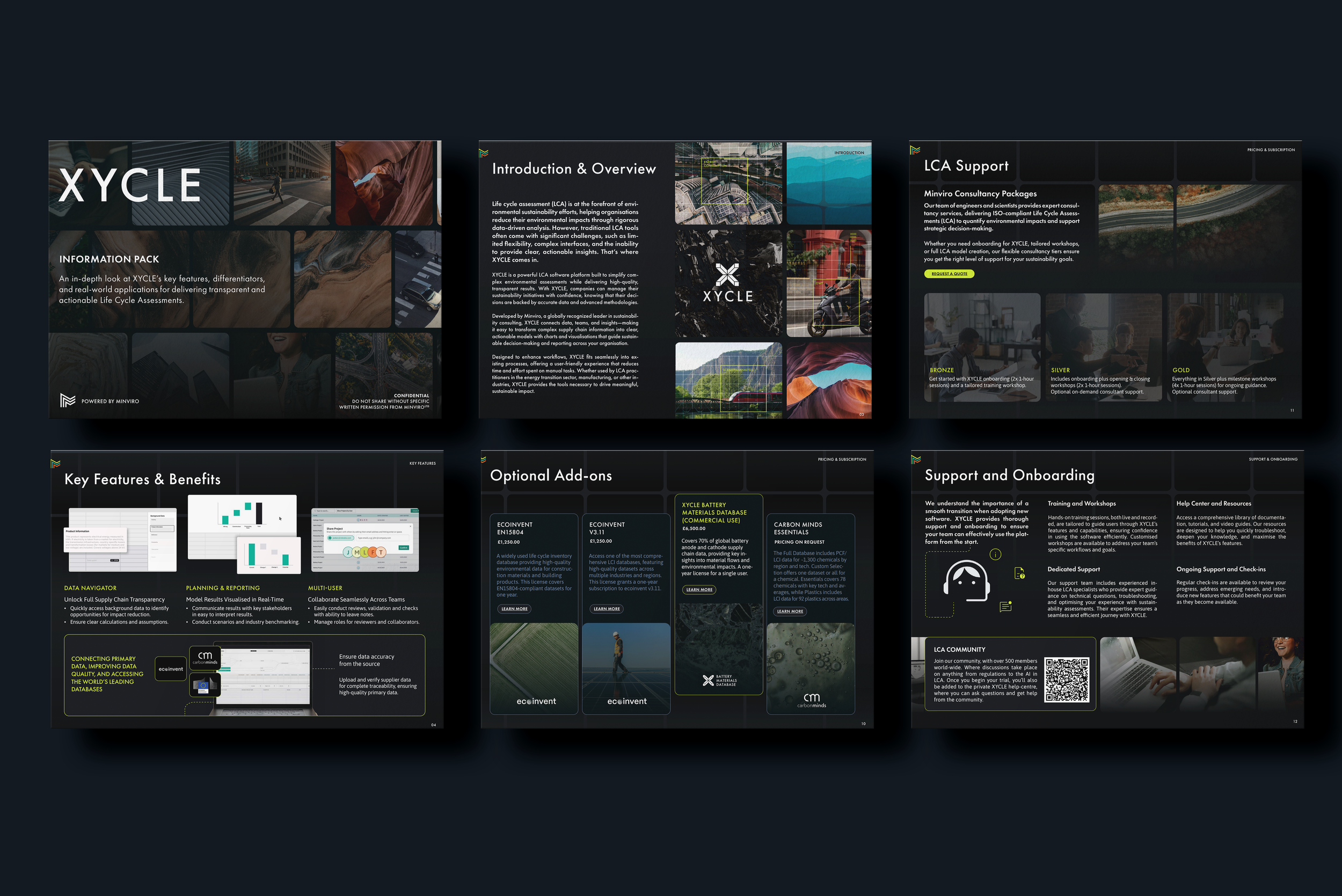Click the Minviro logo beside Powered by Minviro
Image resolution: width=1342 pixels, height=896 pixels.
coord(68,400)
